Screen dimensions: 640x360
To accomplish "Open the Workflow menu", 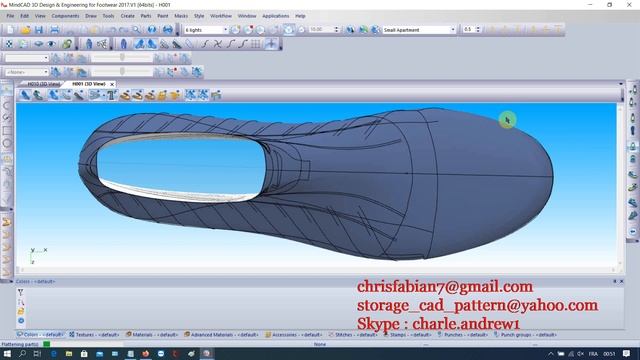I will (221, 16).
